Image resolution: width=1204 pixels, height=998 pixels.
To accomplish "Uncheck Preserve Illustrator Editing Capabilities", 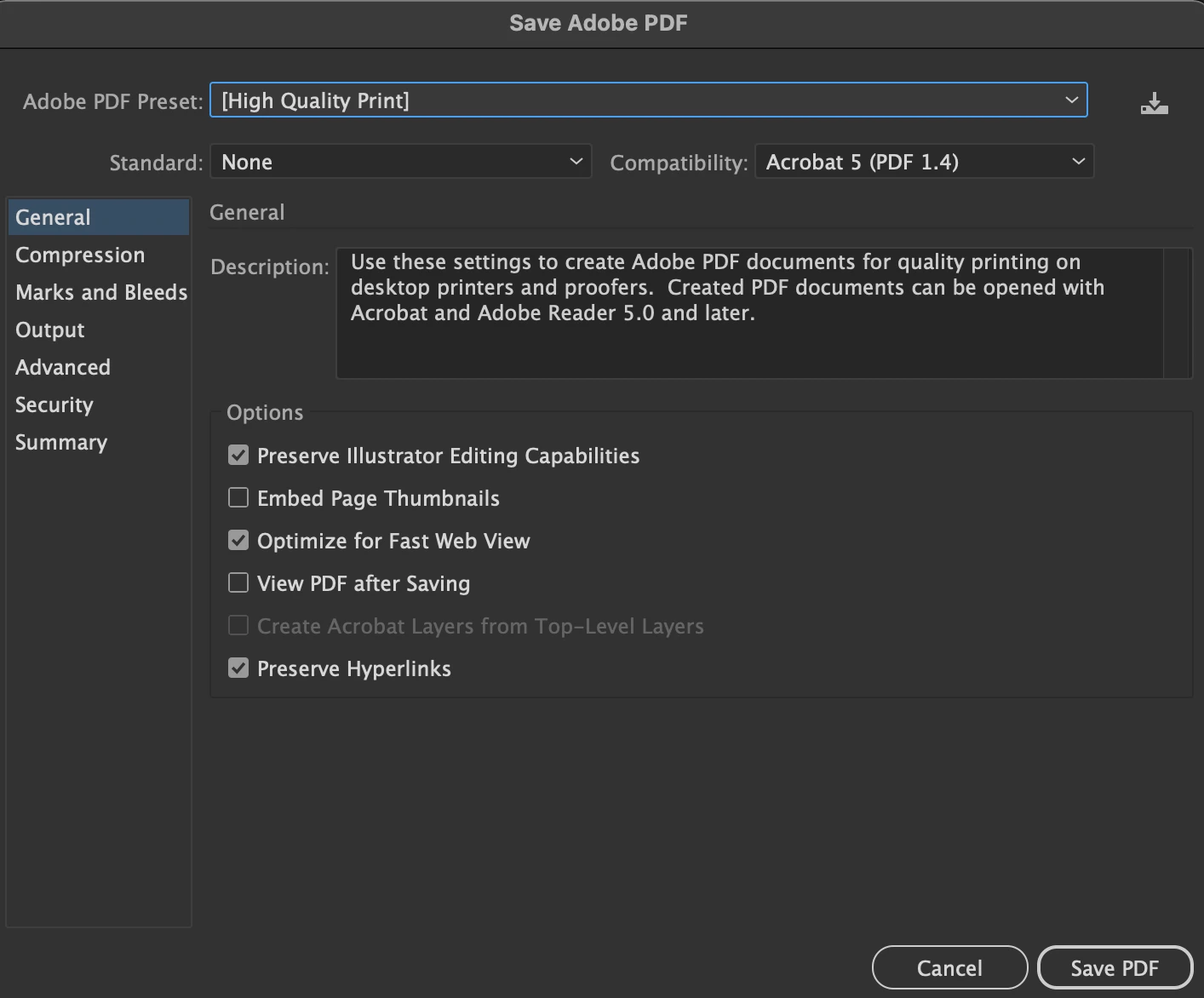I will [238, 456].
